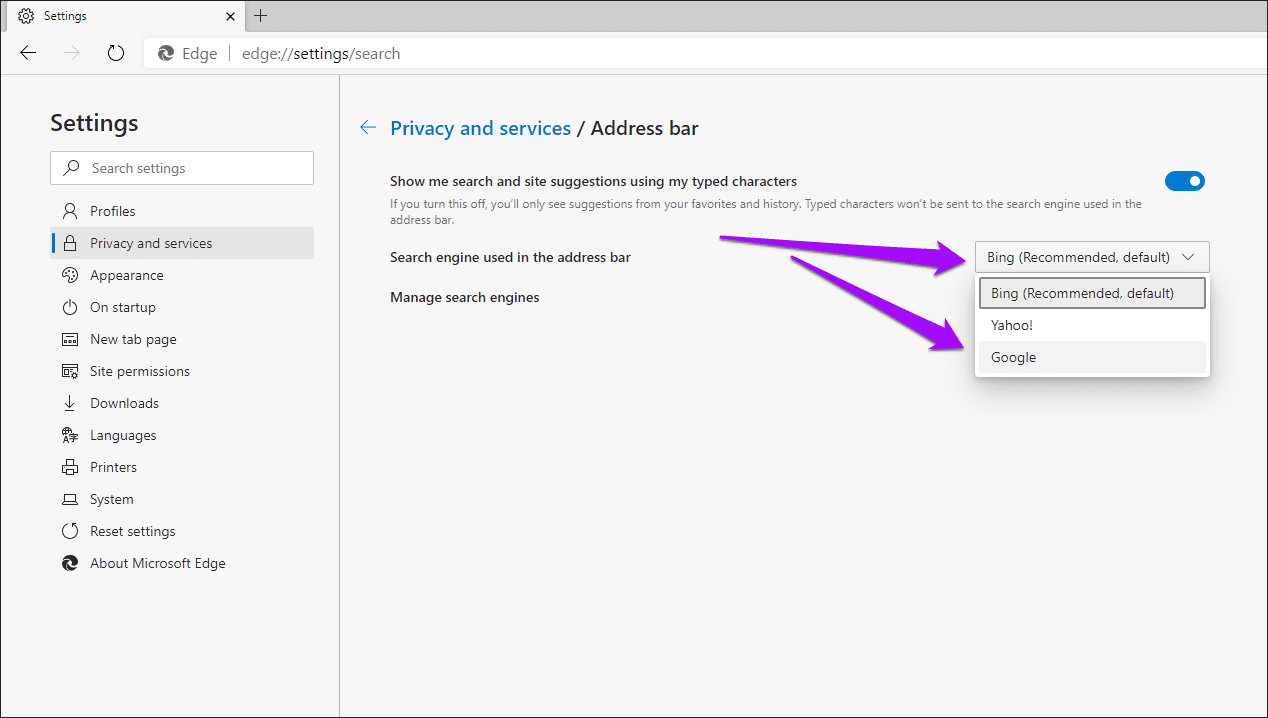1268x718 pixels.
Task: Click the Address bar breadcrumb title
Action: click(x=645, y=128)
